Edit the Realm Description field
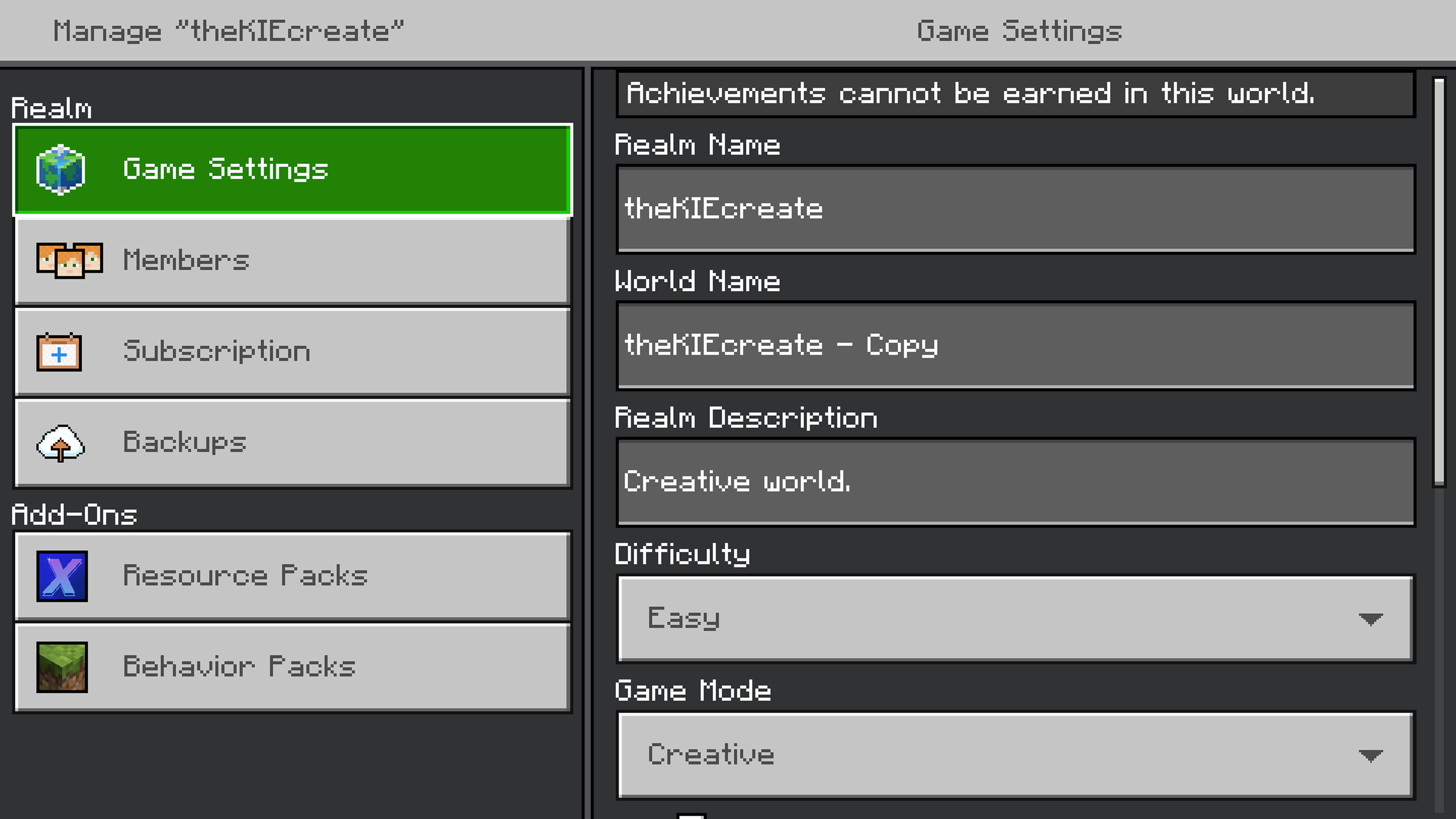This screenshot has height=819, width=1456. (1015, 482)
